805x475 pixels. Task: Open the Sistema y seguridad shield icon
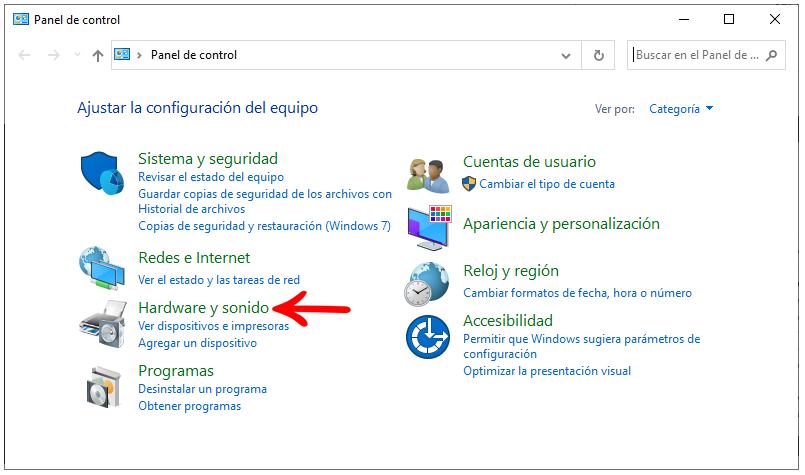[102, 173]
